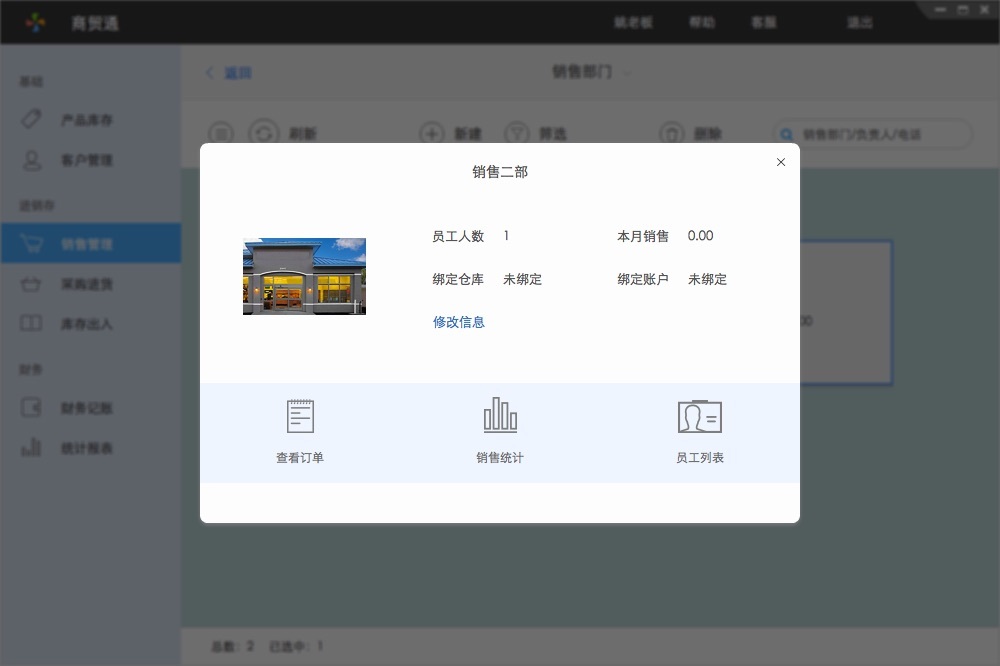
Task: Focus the 销售部门/负责人/电话 search field
Action: [872, 134]
